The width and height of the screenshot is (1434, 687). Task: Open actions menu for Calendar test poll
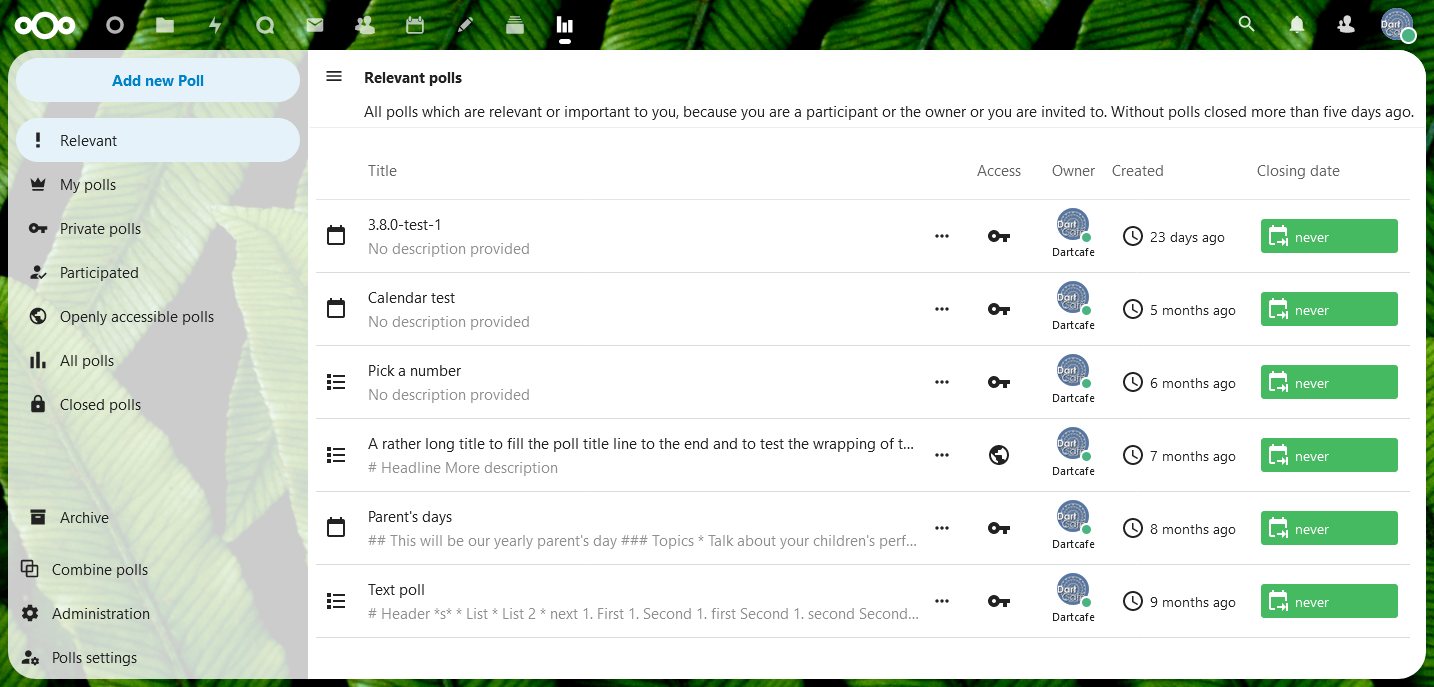[941, 309]
